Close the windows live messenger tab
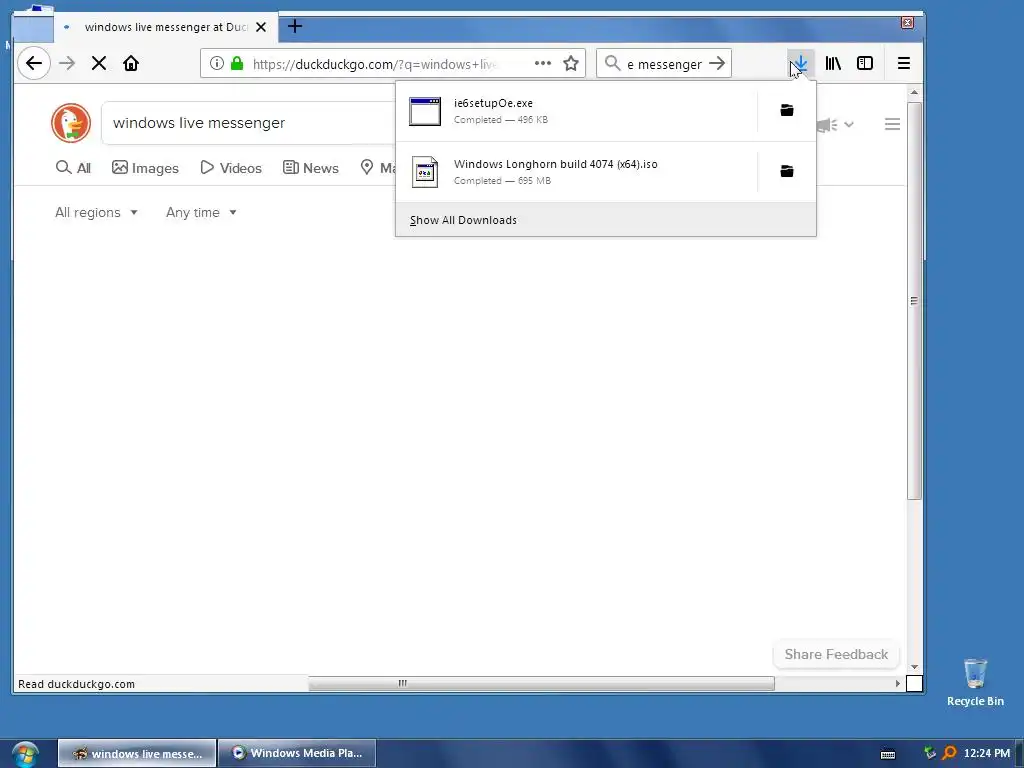1024x768 pixels. (261, 27)
